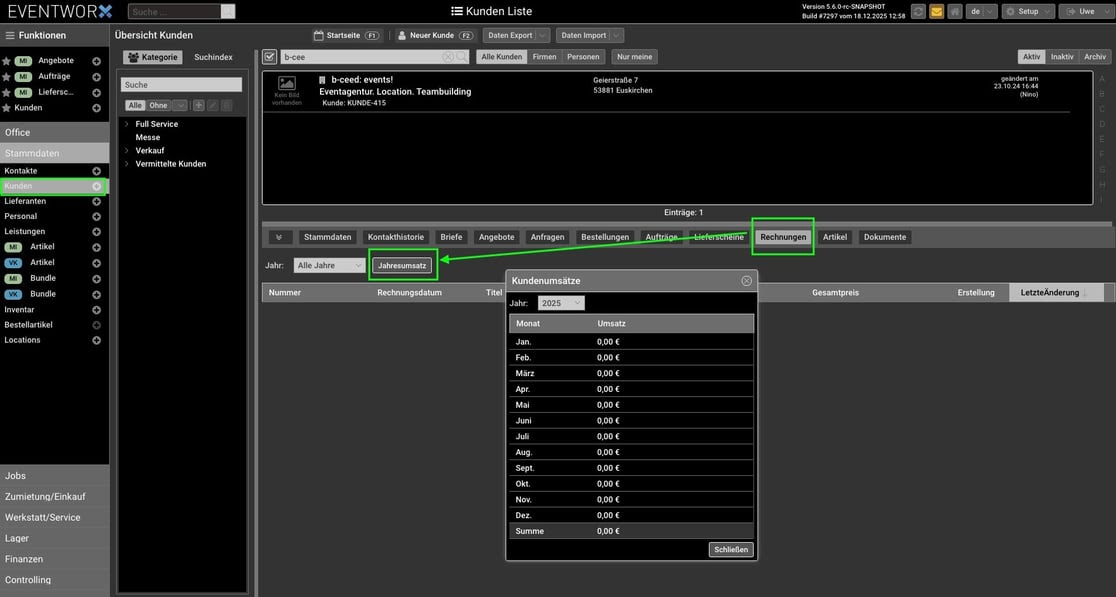
Task: Click the refresh icon in top bar
Action: click(x=918, y=11)
